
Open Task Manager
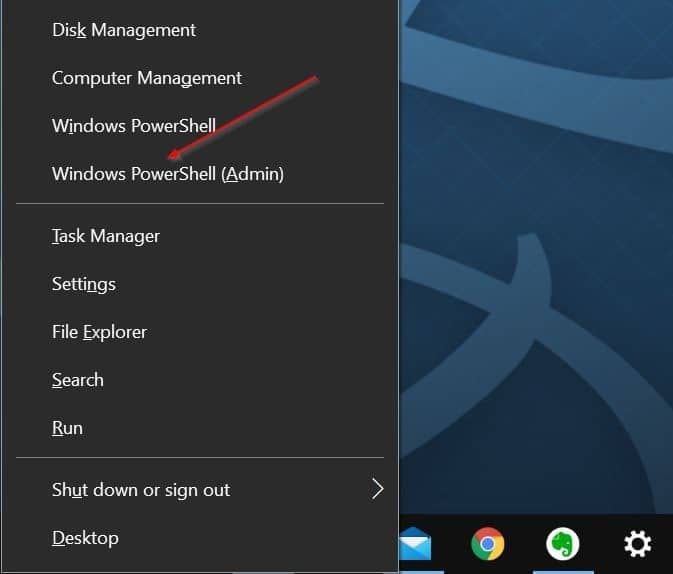(200, 236)
